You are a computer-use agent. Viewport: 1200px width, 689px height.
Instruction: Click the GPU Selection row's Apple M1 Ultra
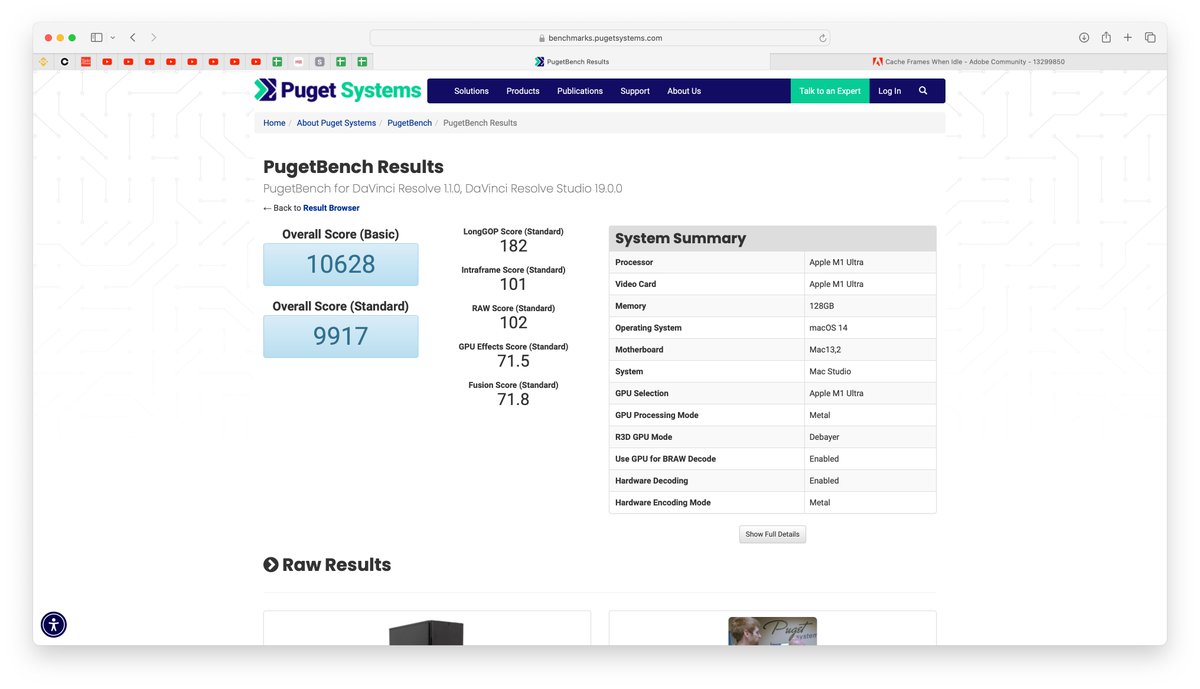pos(836,394)
